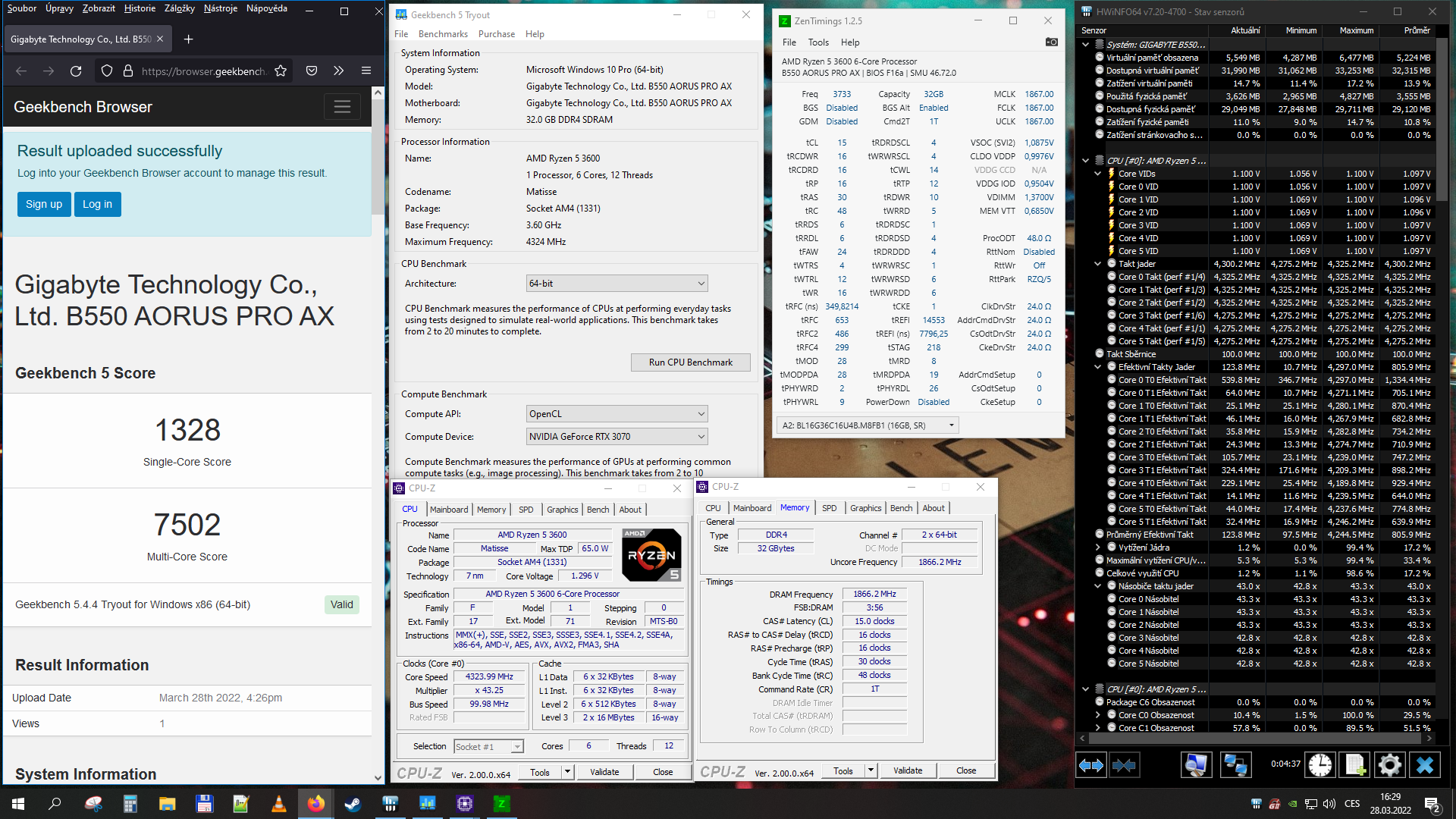Open Windows notification center
The image size is (1456, 819).
point(1432,804)
